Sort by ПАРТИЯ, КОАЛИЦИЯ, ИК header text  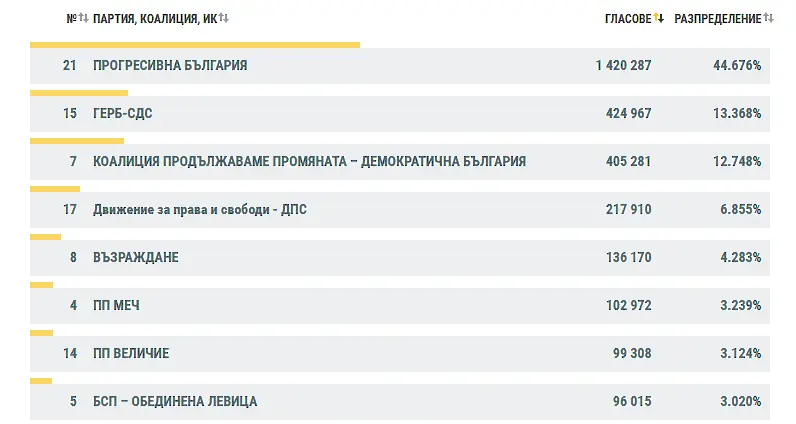click(154, 19)
